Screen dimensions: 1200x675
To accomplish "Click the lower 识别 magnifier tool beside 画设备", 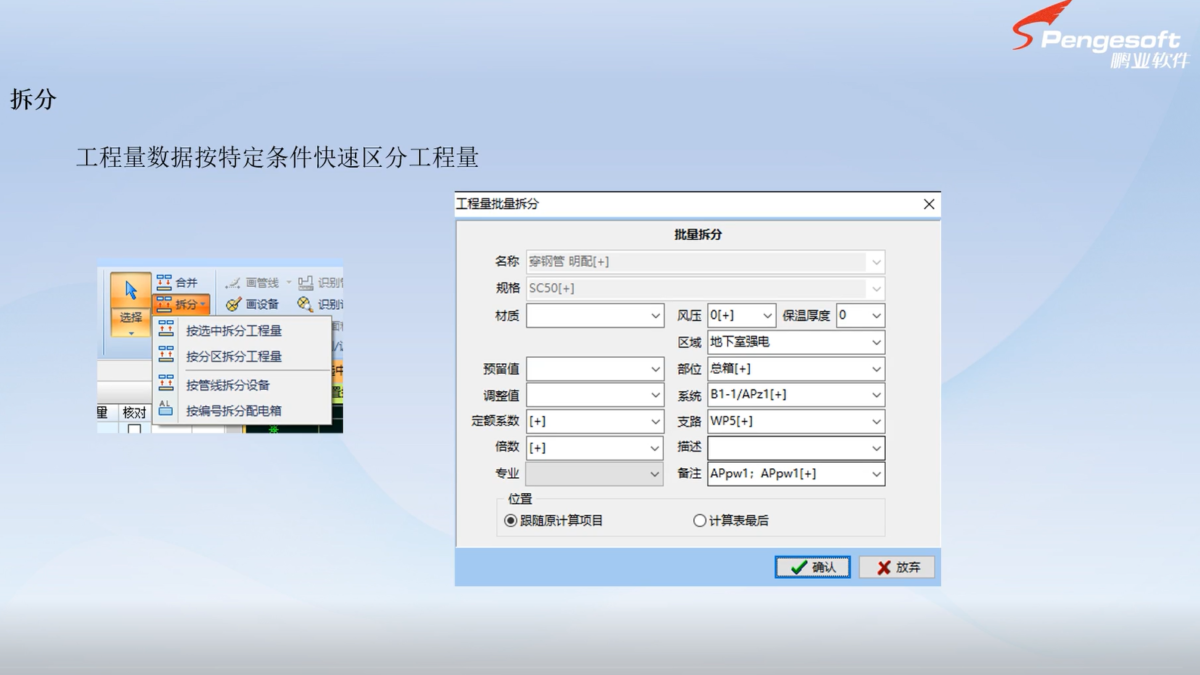I will (319, 304).
